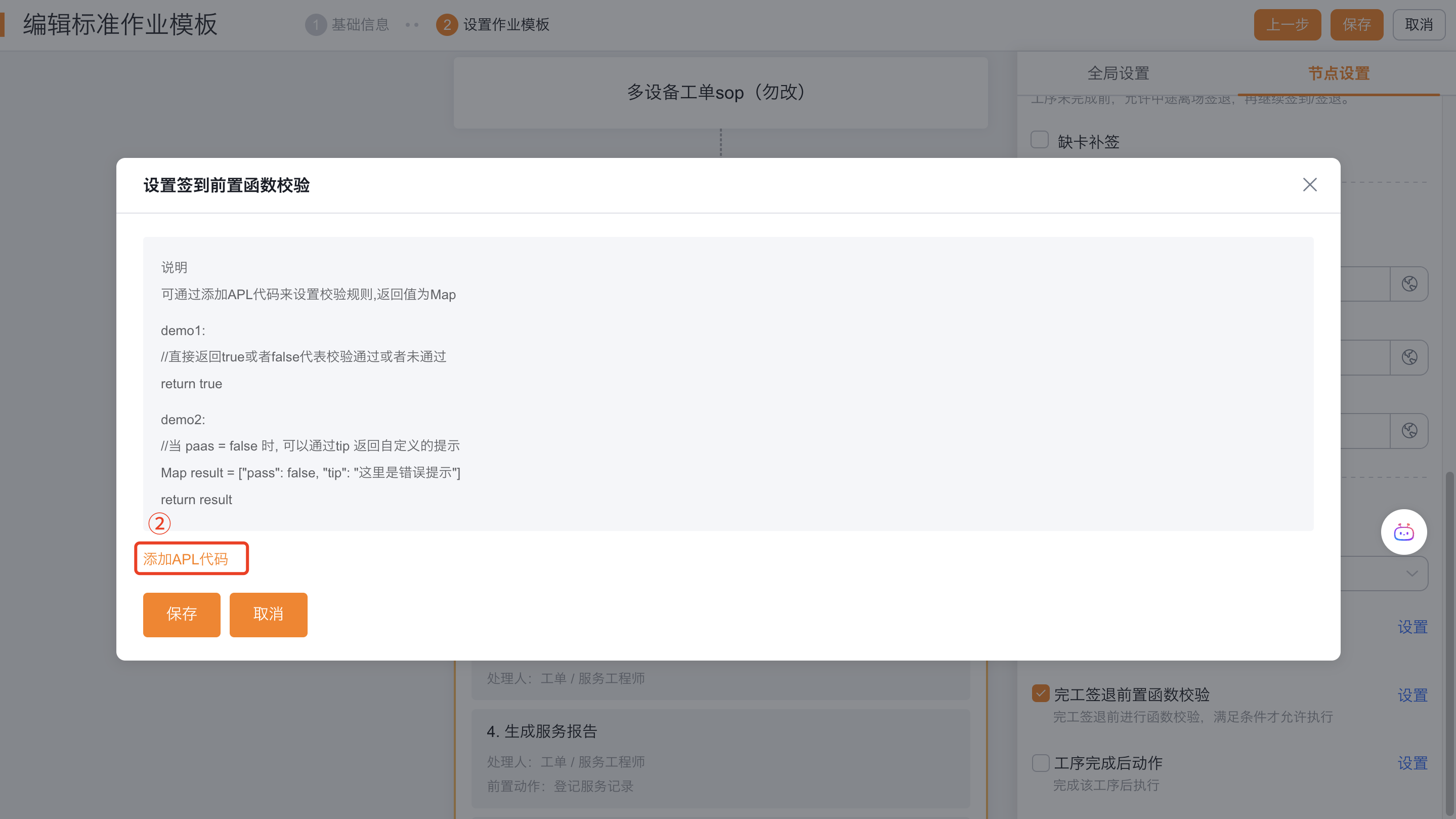The height and width of the screenshot is (819, 1456).
Task: Click the second globe language icon
Action: (1409, 357)
